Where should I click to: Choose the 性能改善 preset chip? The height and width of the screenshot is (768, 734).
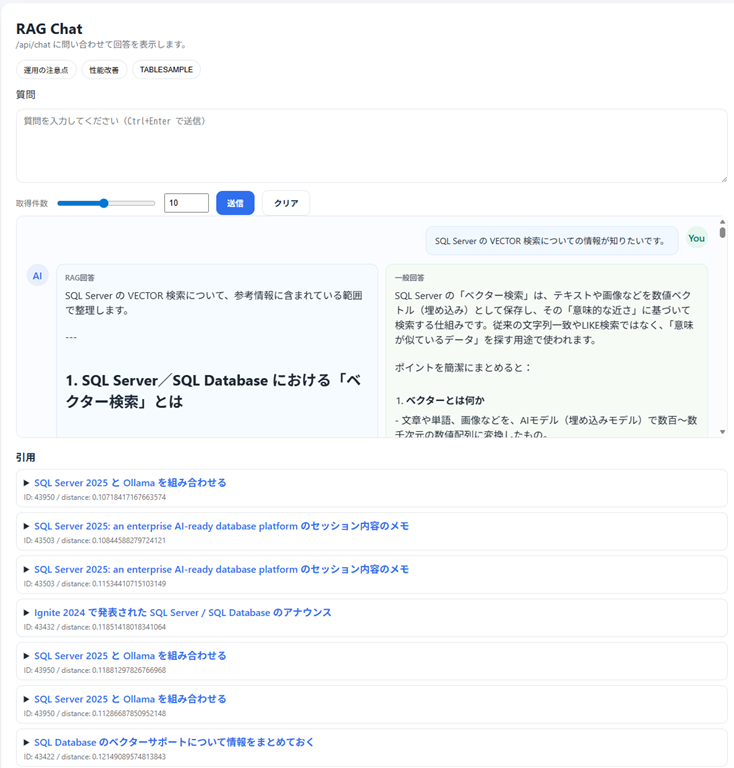104,70
